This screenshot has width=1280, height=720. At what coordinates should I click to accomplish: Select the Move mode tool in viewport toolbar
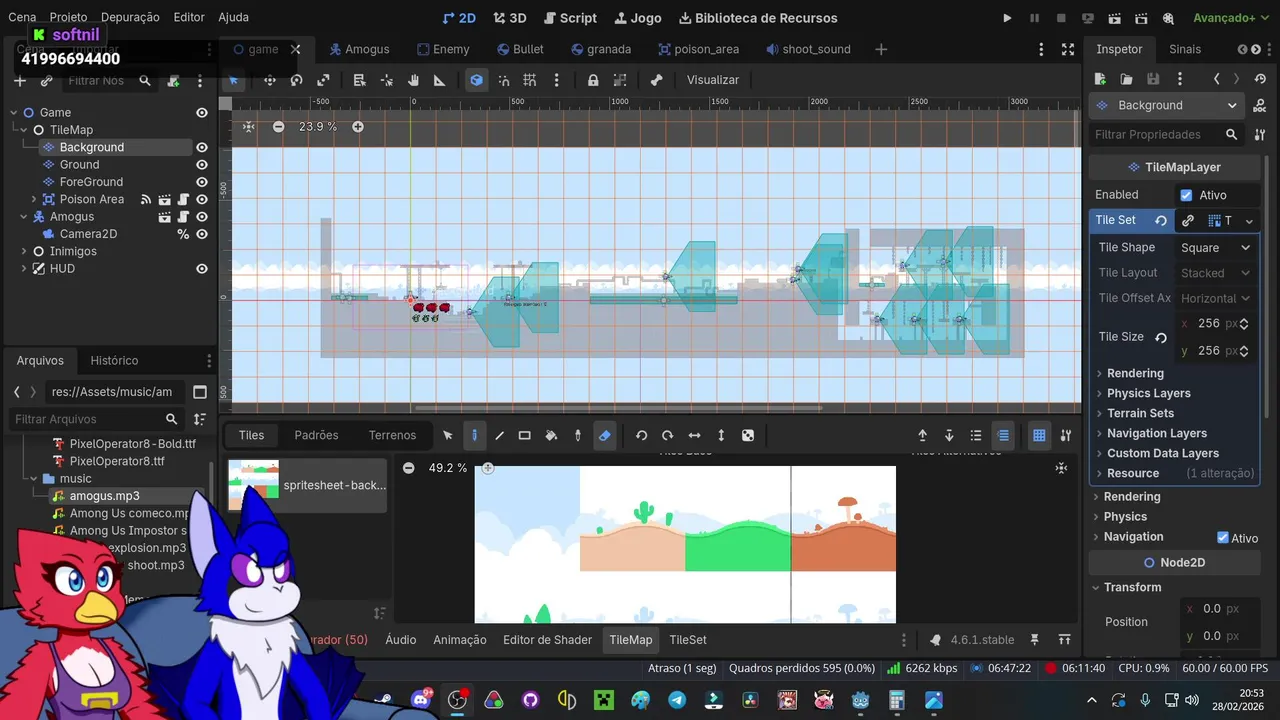pos(269,80)
